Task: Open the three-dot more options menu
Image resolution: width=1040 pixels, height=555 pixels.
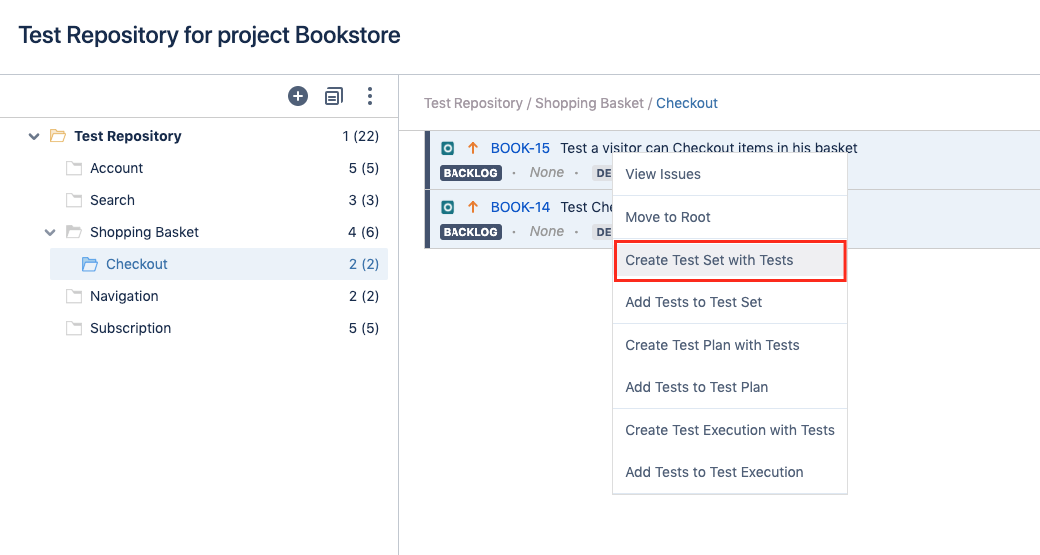Action: [370, 96]
